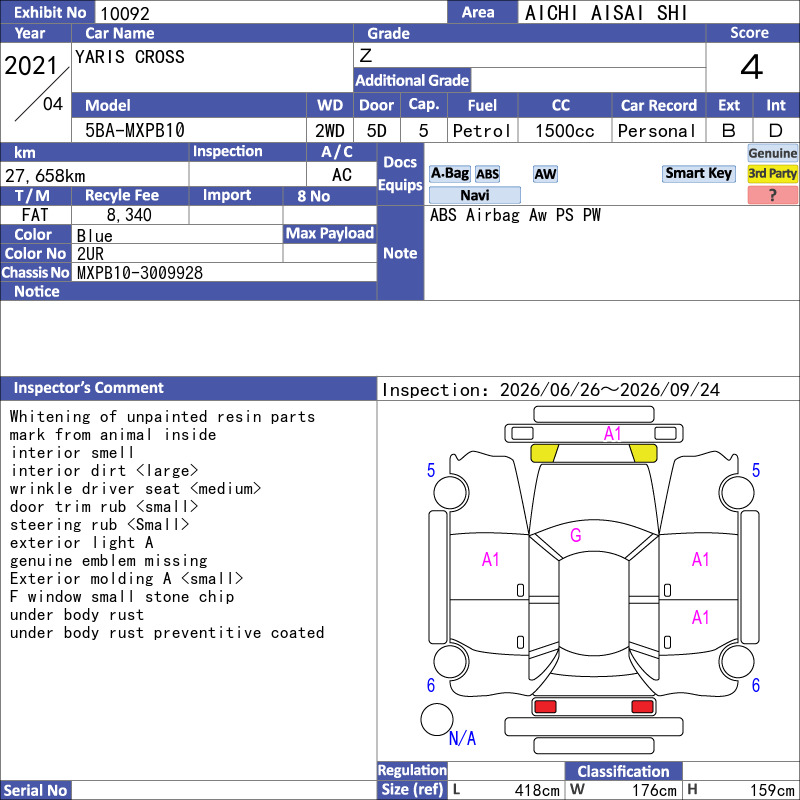
Task: Click the ABS equipment badge
Action: [x=487, y=174]
